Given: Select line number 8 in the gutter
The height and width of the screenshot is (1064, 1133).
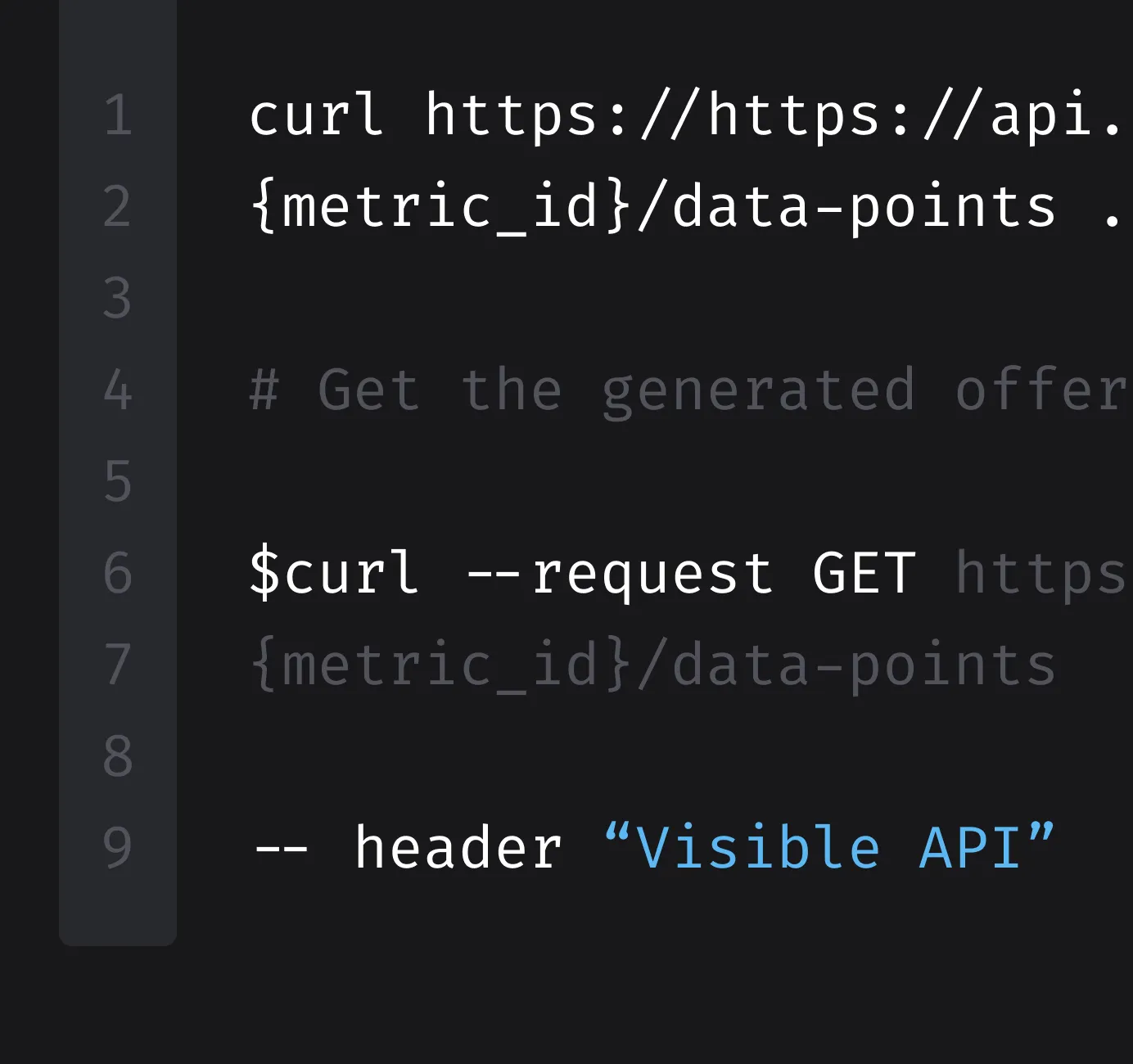Looking at the screenshot, I should click(118, 756).
